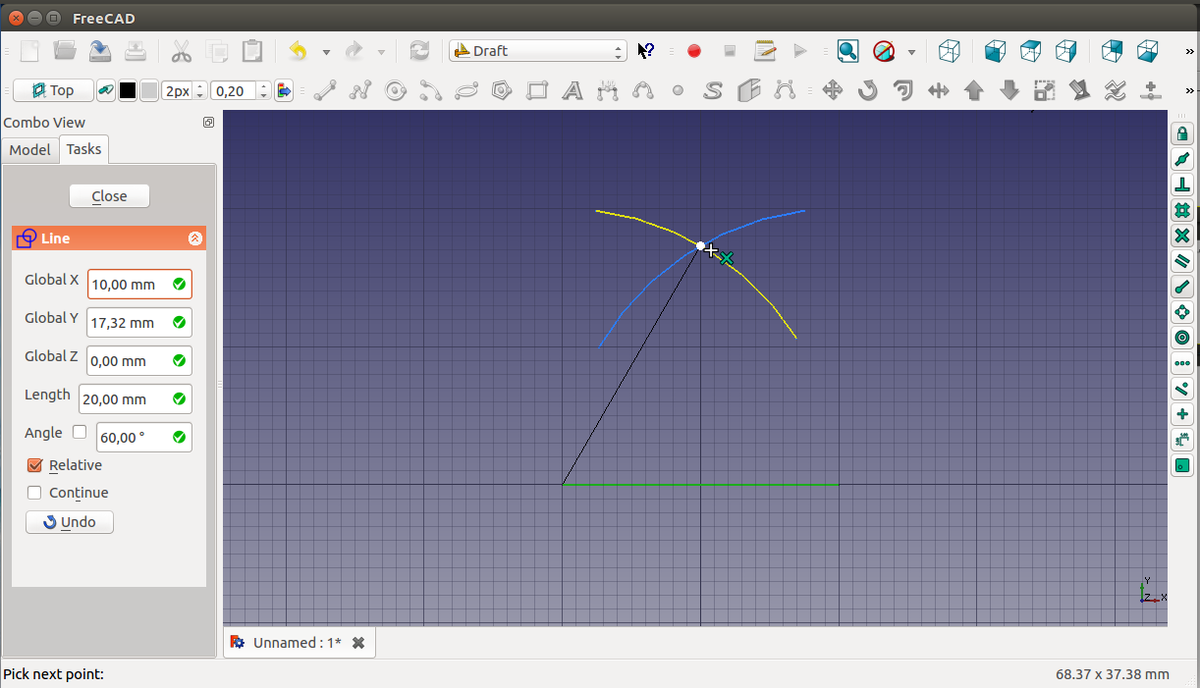Image resolution: width=1200 pixels, height=688 pixels.
Task: Select the Draft Rotate tool
Action: click(x=867, y=91)
